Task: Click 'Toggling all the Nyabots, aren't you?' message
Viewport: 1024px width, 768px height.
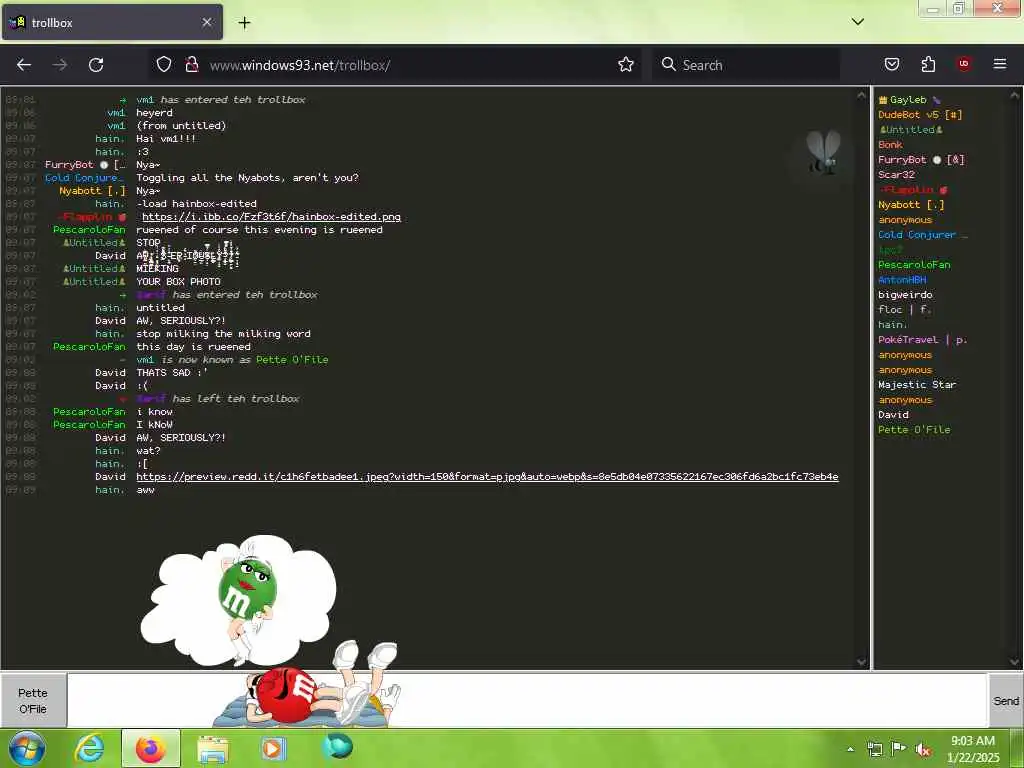Action: pos(248,178)
